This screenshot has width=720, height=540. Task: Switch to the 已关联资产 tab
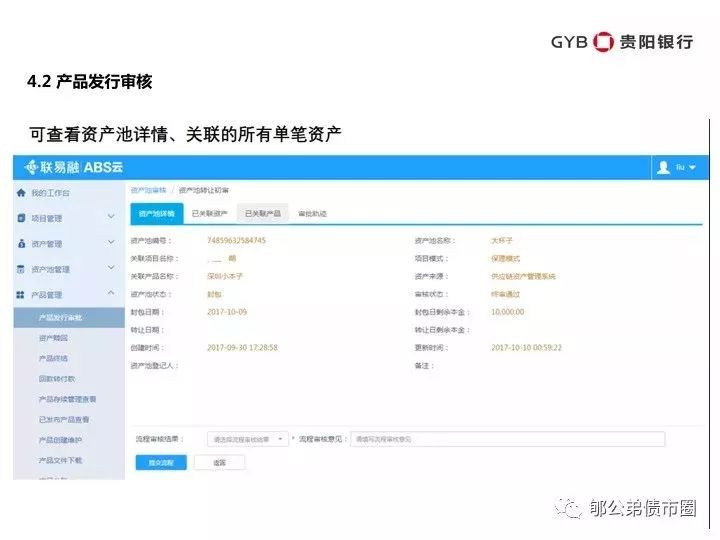coord(210,213)
